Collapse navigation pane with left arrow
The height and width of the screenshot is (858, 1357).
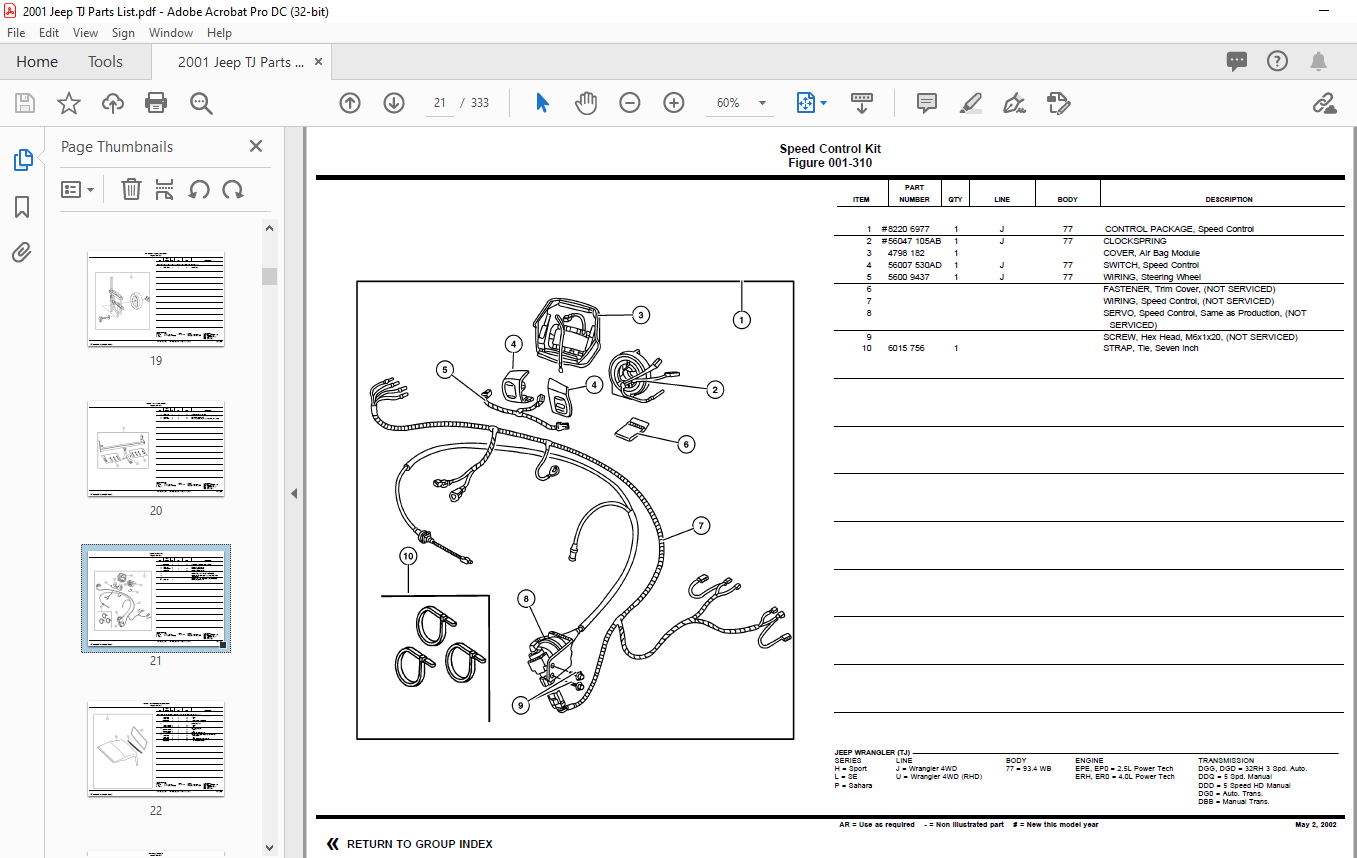coord(294,493)
